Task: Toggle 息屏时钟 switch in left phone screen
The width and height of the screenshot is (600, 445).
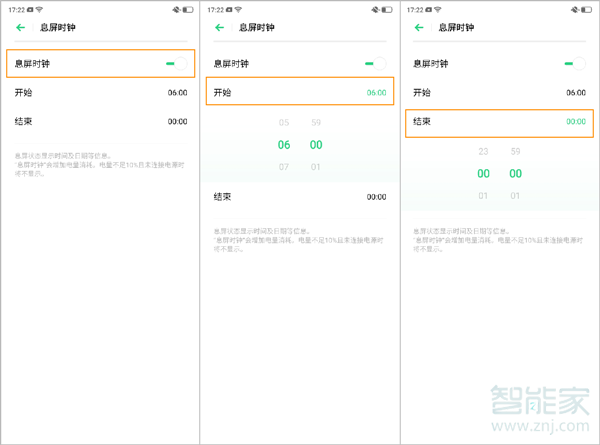Action: point(177,64)
